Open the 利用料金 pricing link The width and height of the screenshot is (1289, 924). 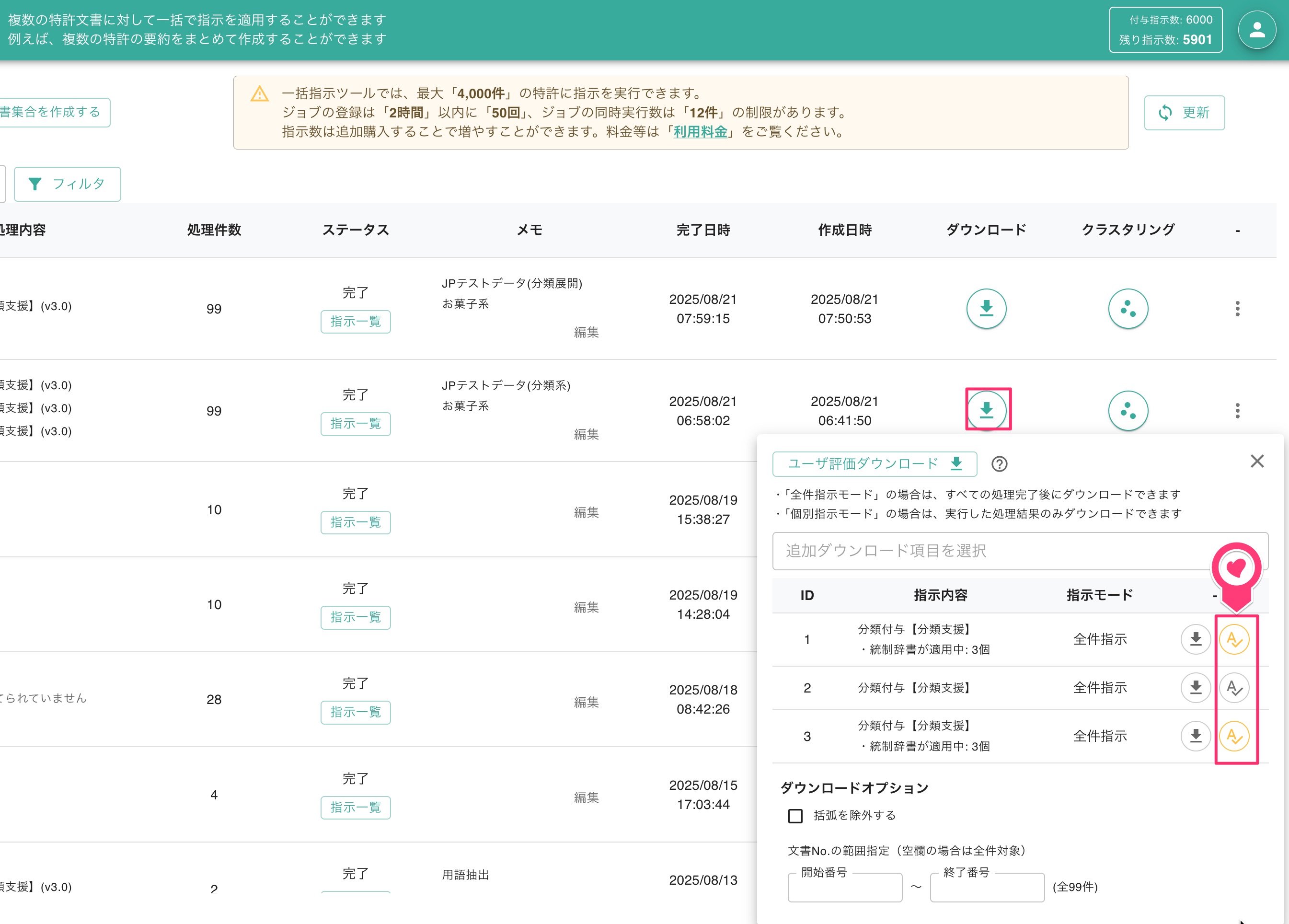[700, 132]
